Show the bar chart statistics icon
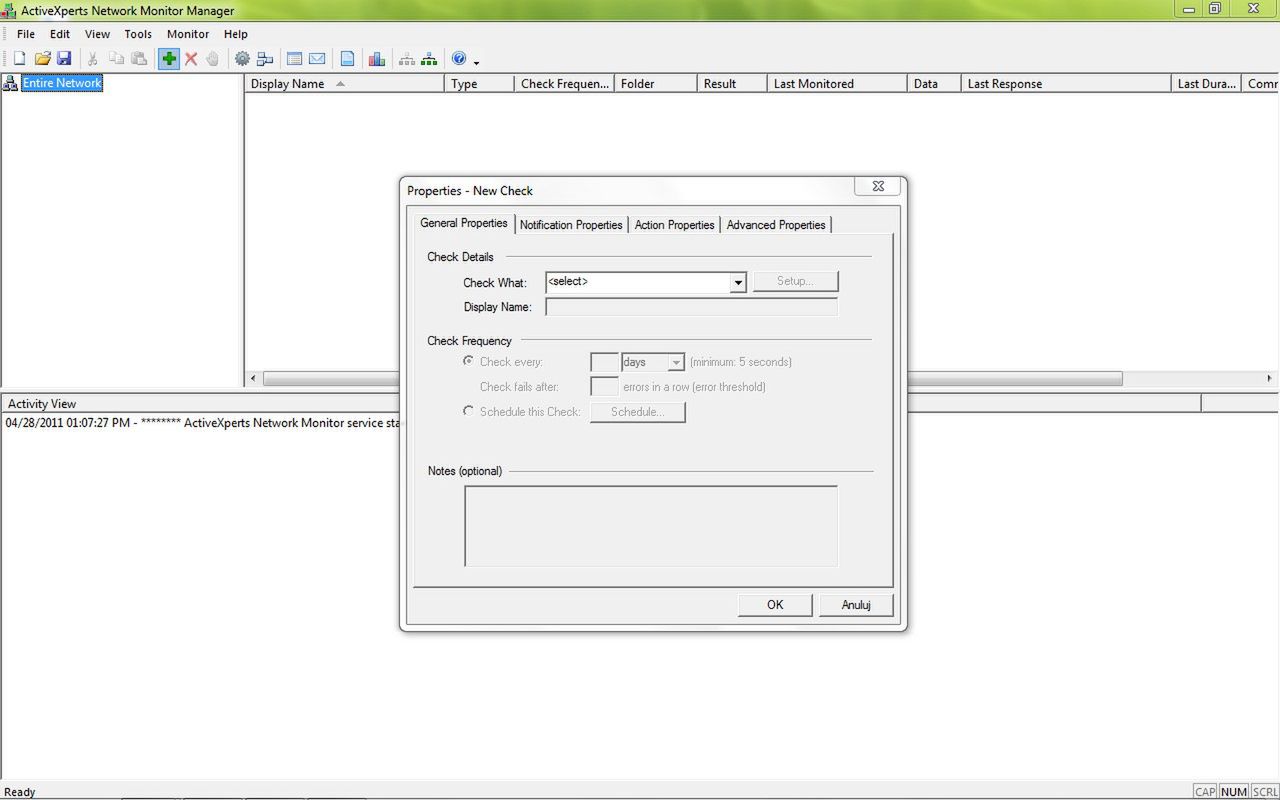Image resolution: width=1280 pixels, height=800 pixels. coord(377,59)
